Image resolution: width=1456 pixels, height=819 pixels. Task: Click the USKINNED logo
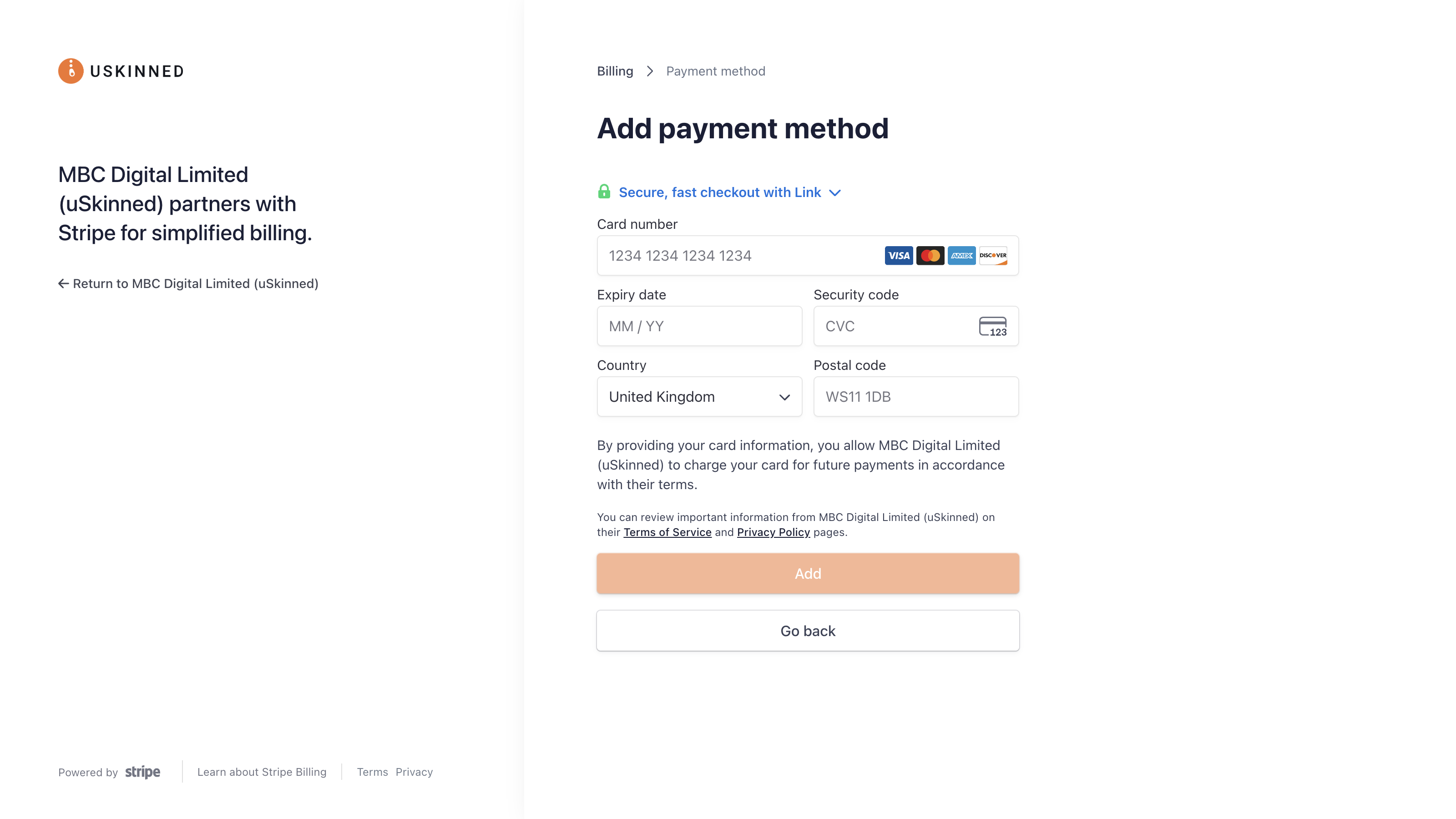click(x=121, y=71)
